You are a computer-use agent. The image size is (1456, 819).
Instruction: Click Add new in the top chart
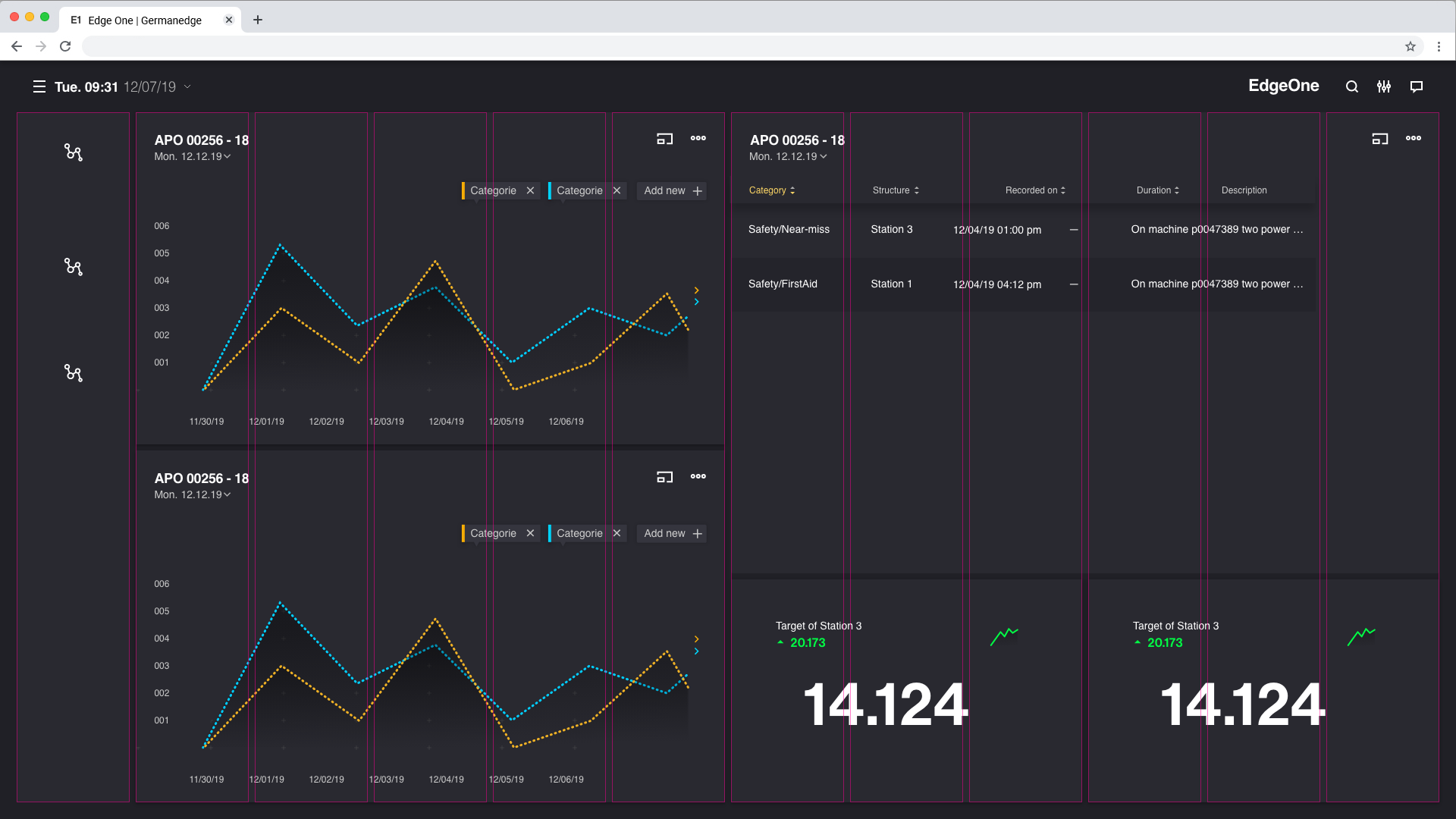point(672,191)
